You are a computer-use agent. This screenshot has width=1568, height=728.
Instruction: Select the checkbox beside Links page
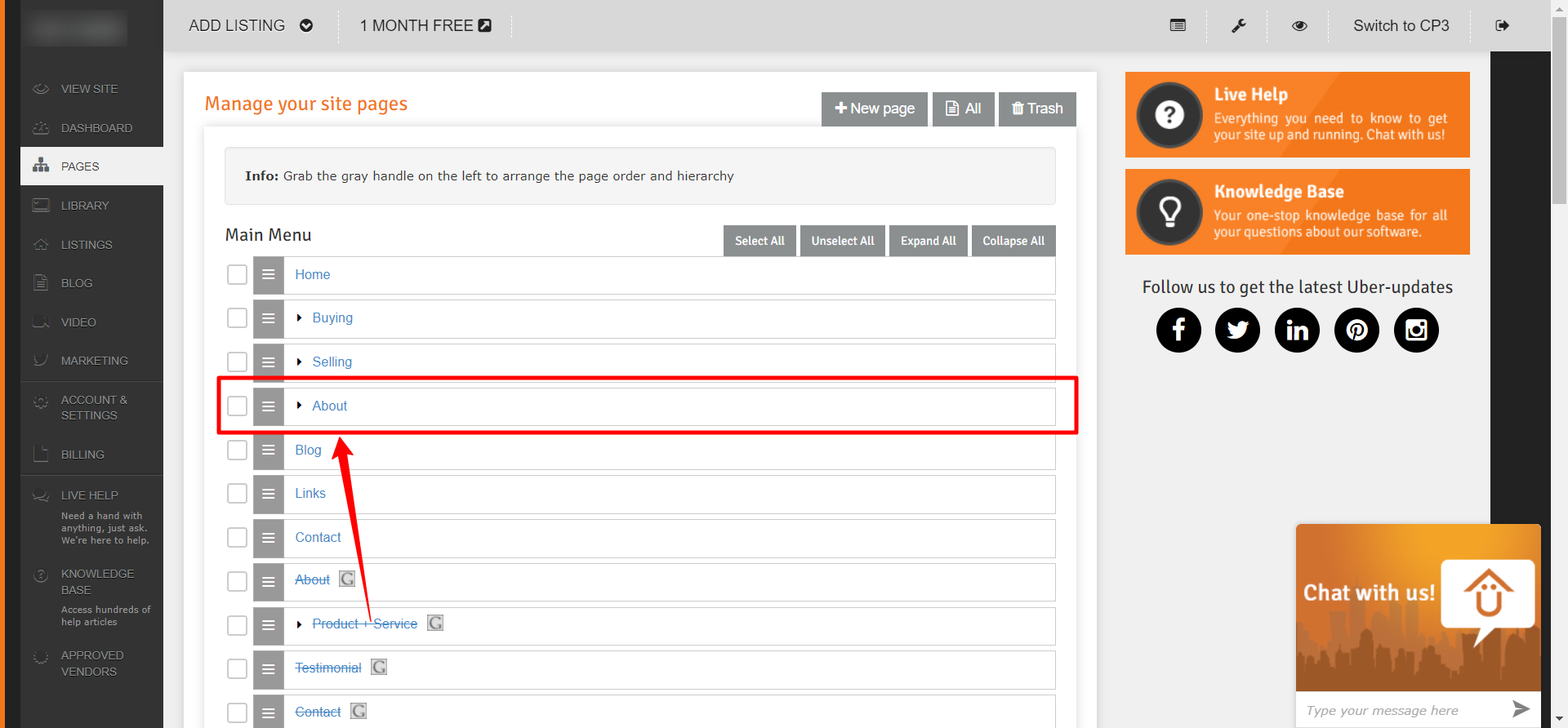[237, 494]
